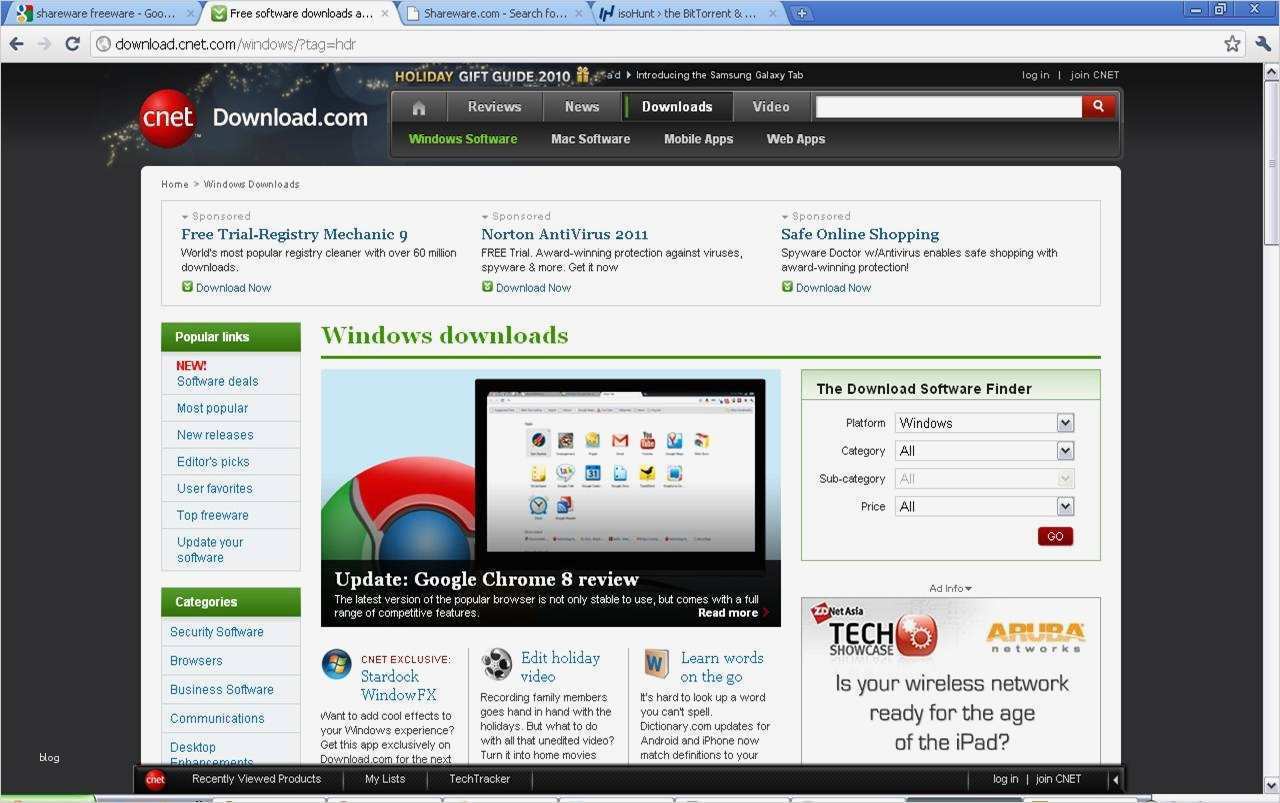
Task: Select Windows Software in the sub-navigation
Action: [x=463, y=139]
